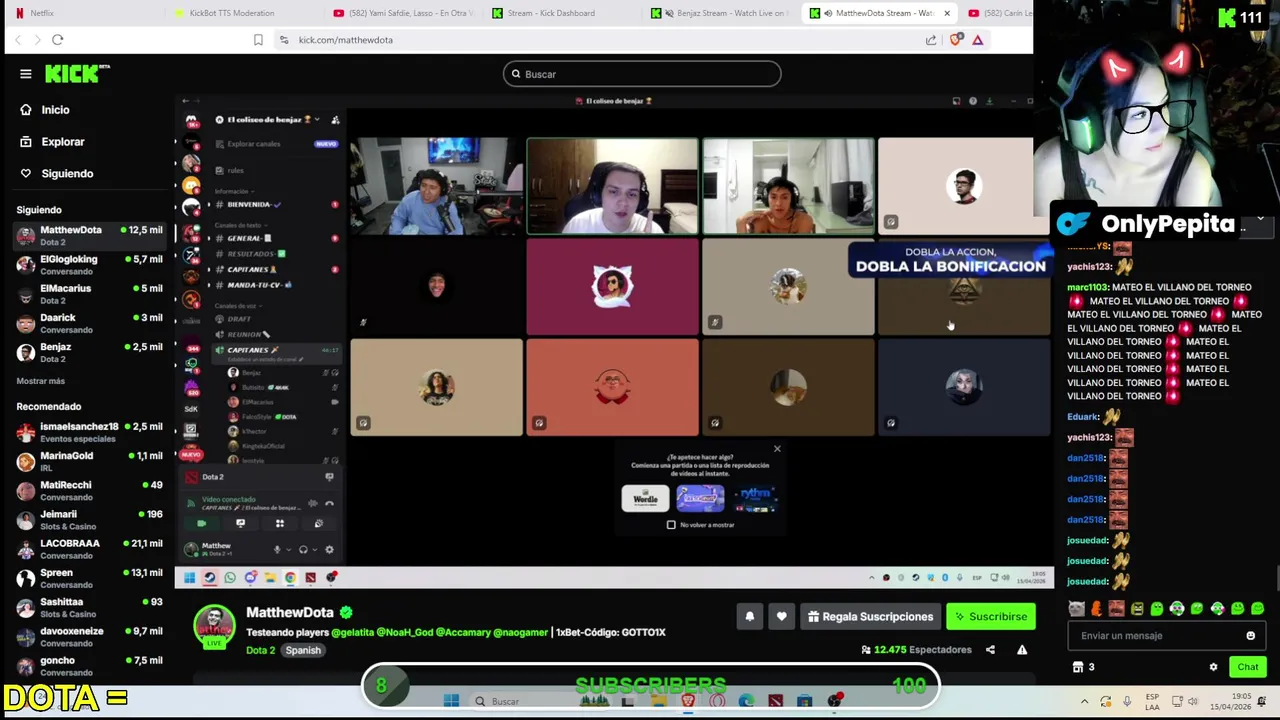The width and height of the screenshot is (1280, 720).
Task: Mute Discord microphone
Action: [277, 549]
